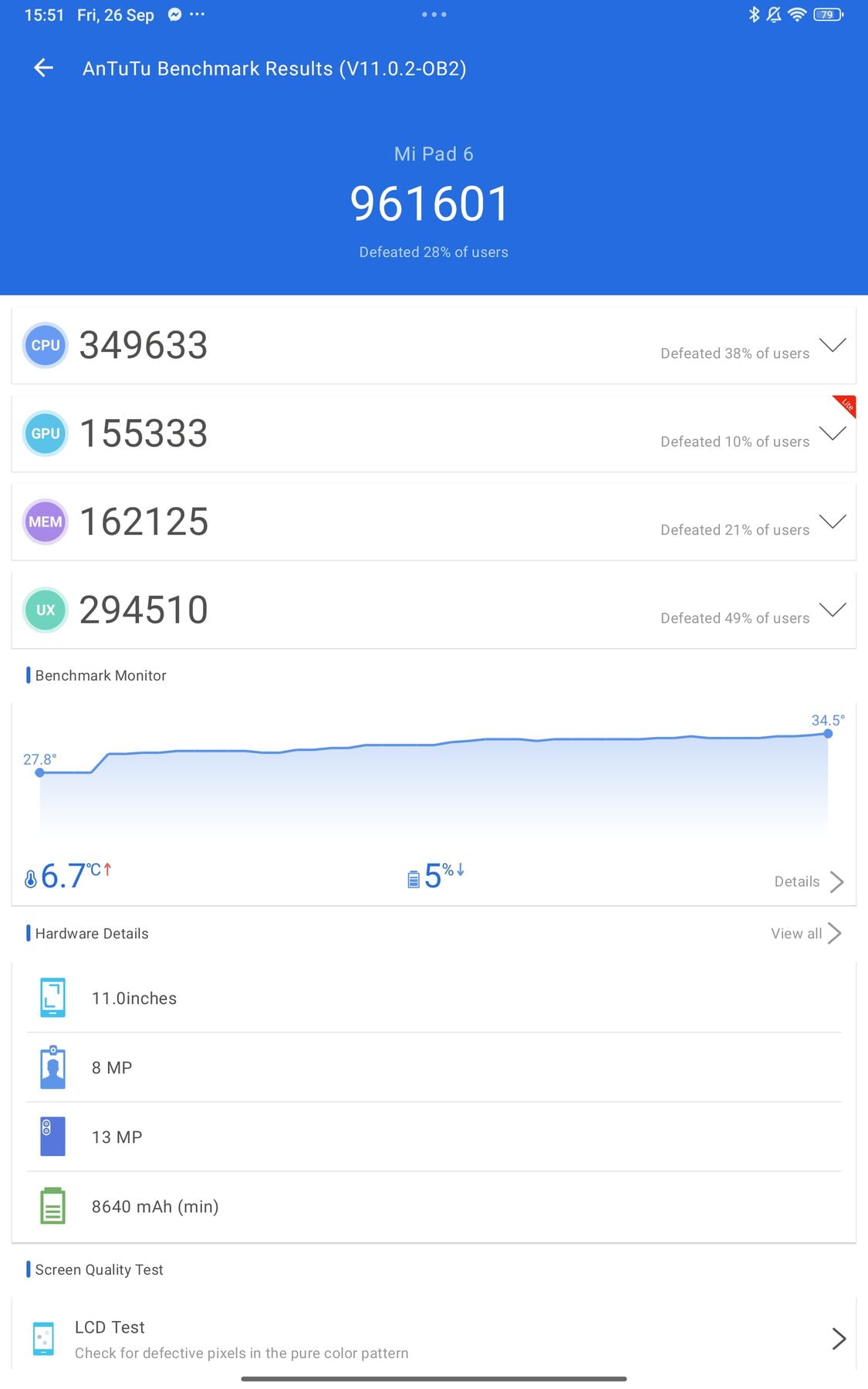Tap the 5% battery drop value

pyautogui.click(x=444, y=876)
